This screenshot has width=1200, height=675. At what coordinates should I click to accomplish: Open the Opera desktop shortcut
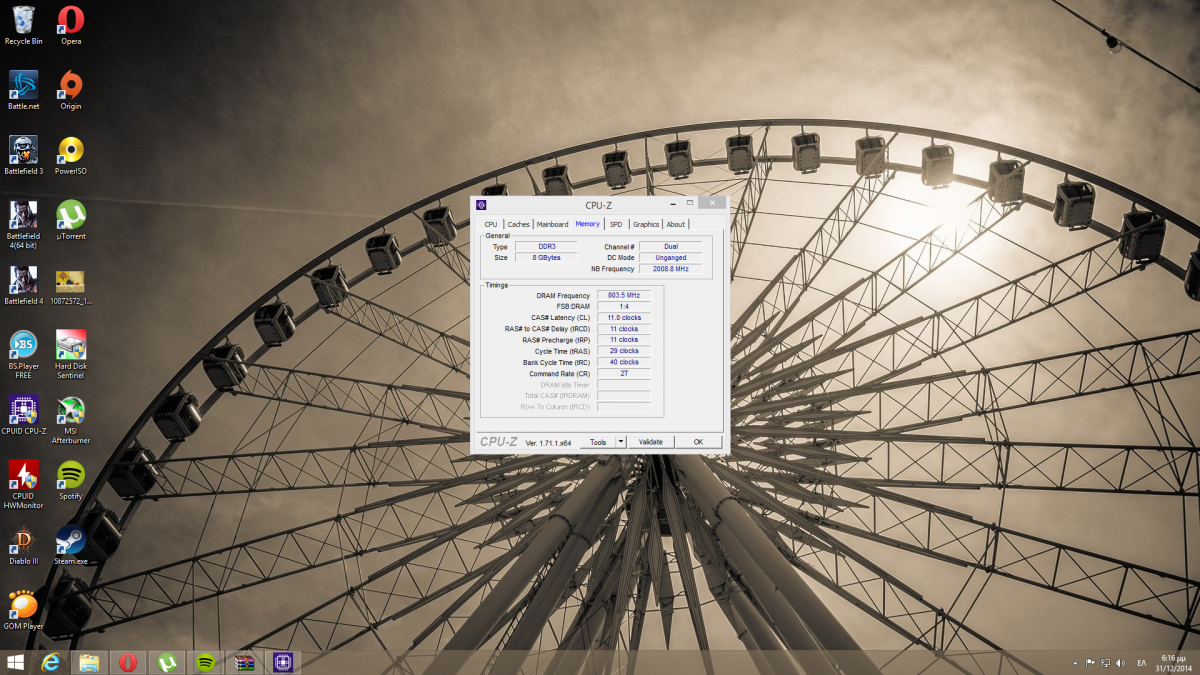coord(71,25)
